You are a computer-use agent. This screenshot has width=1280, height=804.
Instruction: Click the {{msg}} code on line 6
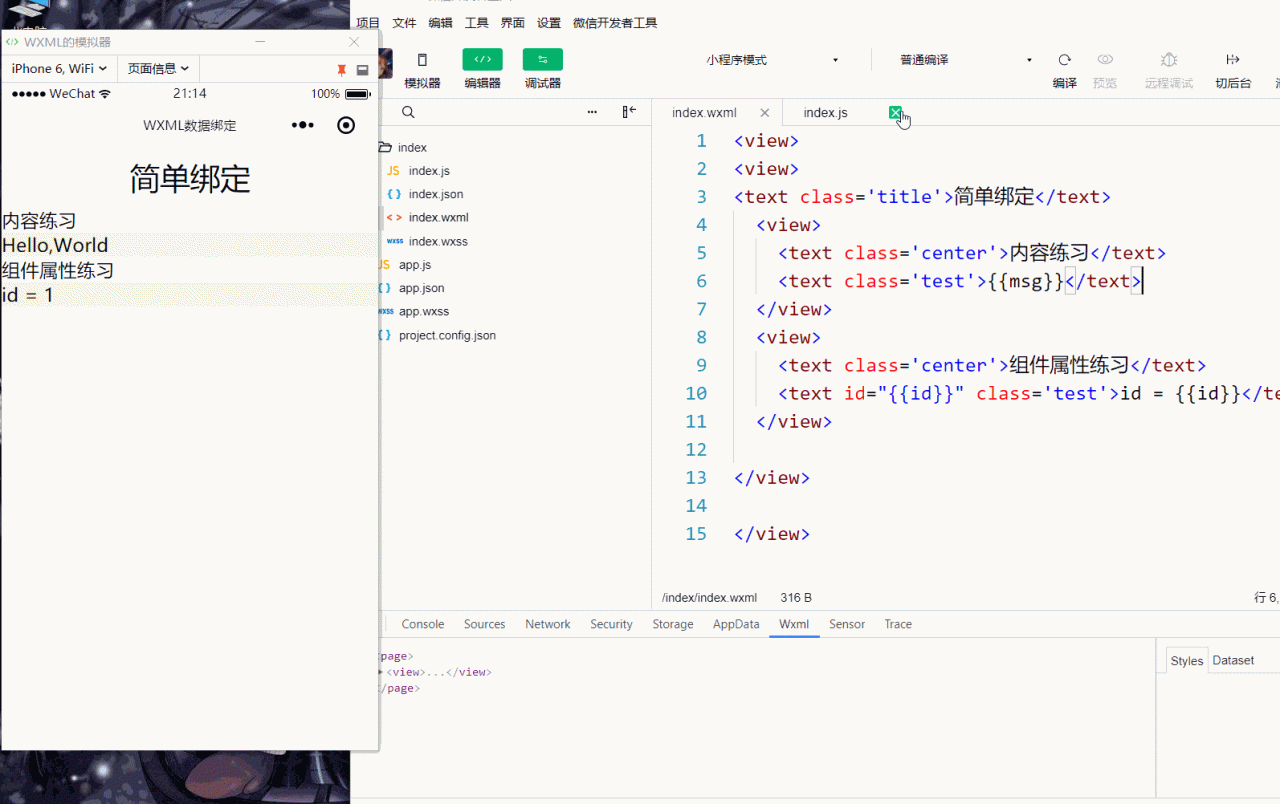point(1025,281)
